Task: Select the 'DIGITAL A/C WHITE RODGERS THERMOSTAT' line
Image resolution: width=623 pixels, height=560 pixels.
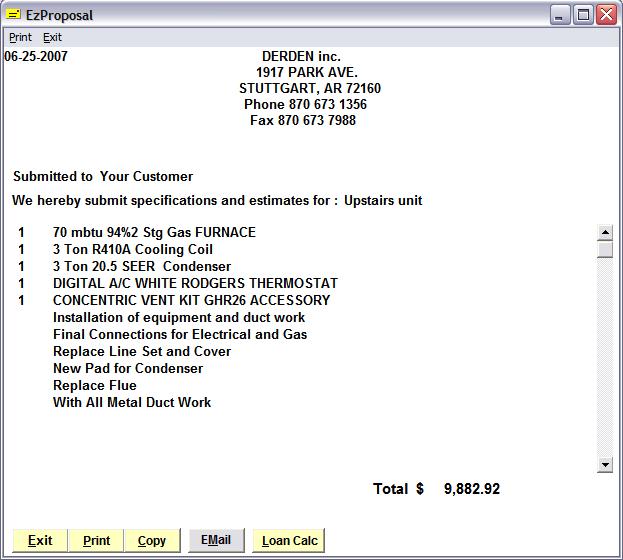Action: pyautogui.click(x=195, y=283)
